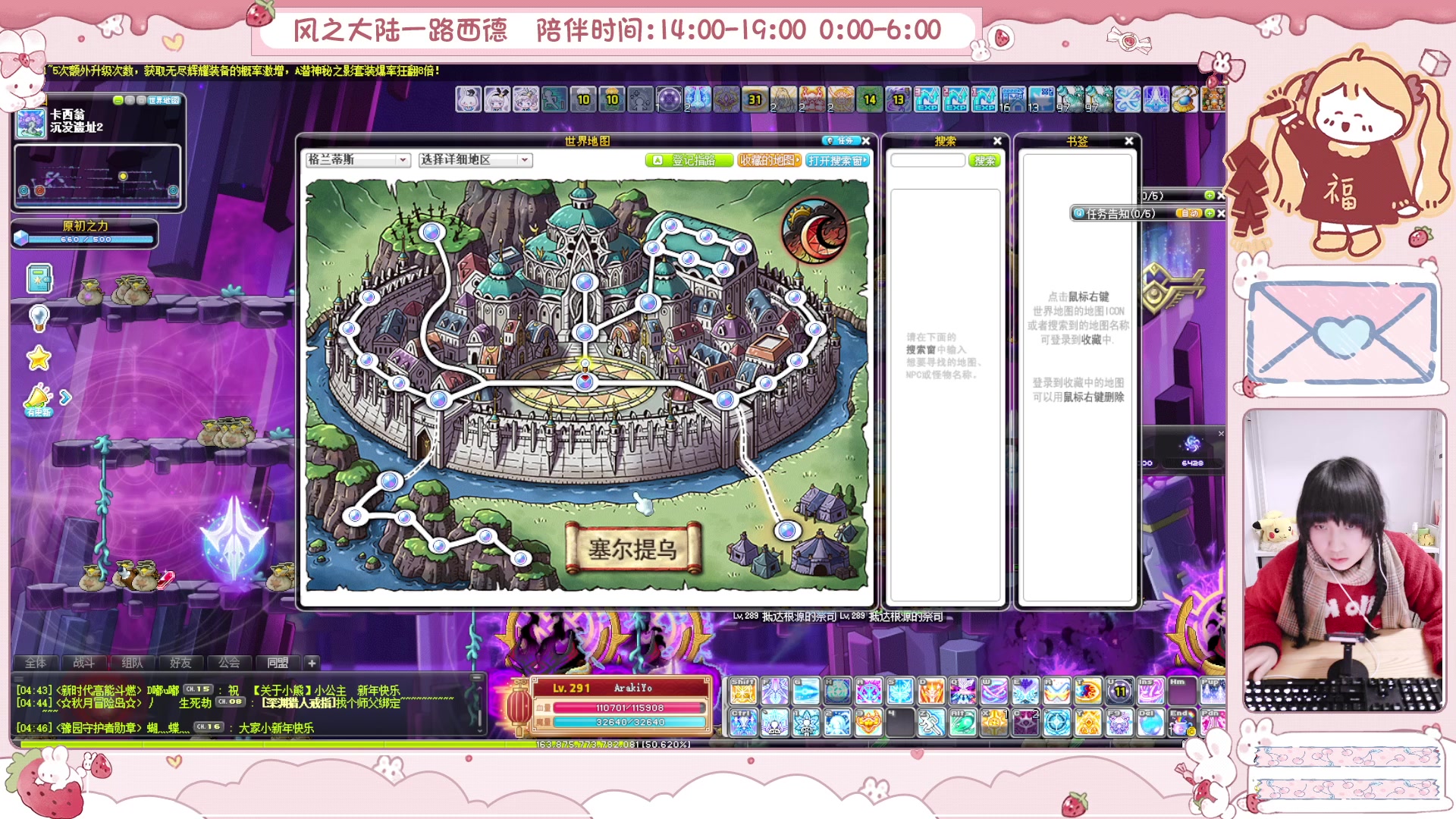Click the buff icon showing 31
Screen dimensions: 1456x819
coord(755,99)
